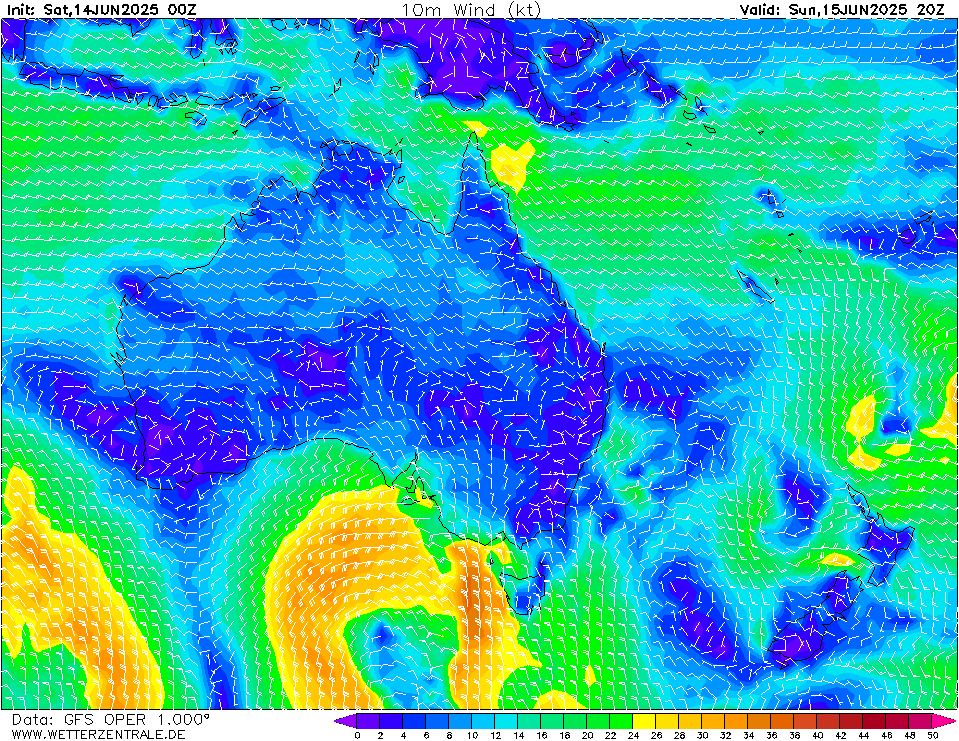Click the bright green 22–24 kt legend swatch
Screen dimensions: 959x741
621,720
